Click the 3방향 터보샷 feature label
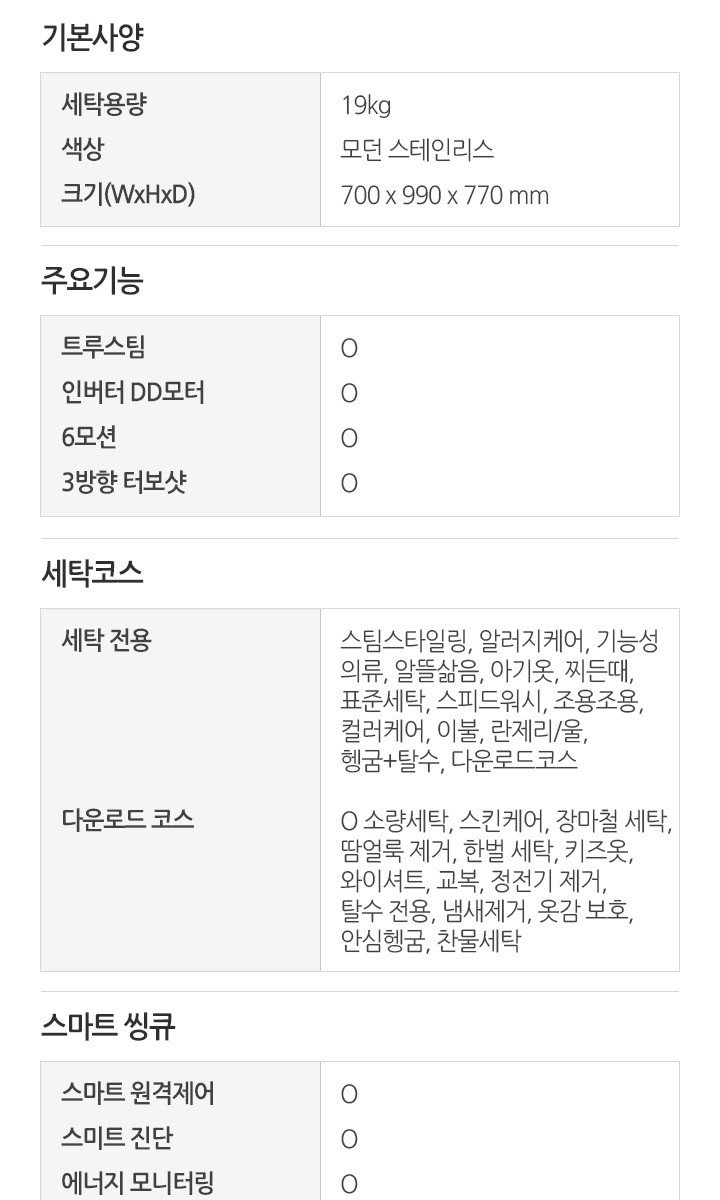720x1200 pixels. click(x=124, y=482)
